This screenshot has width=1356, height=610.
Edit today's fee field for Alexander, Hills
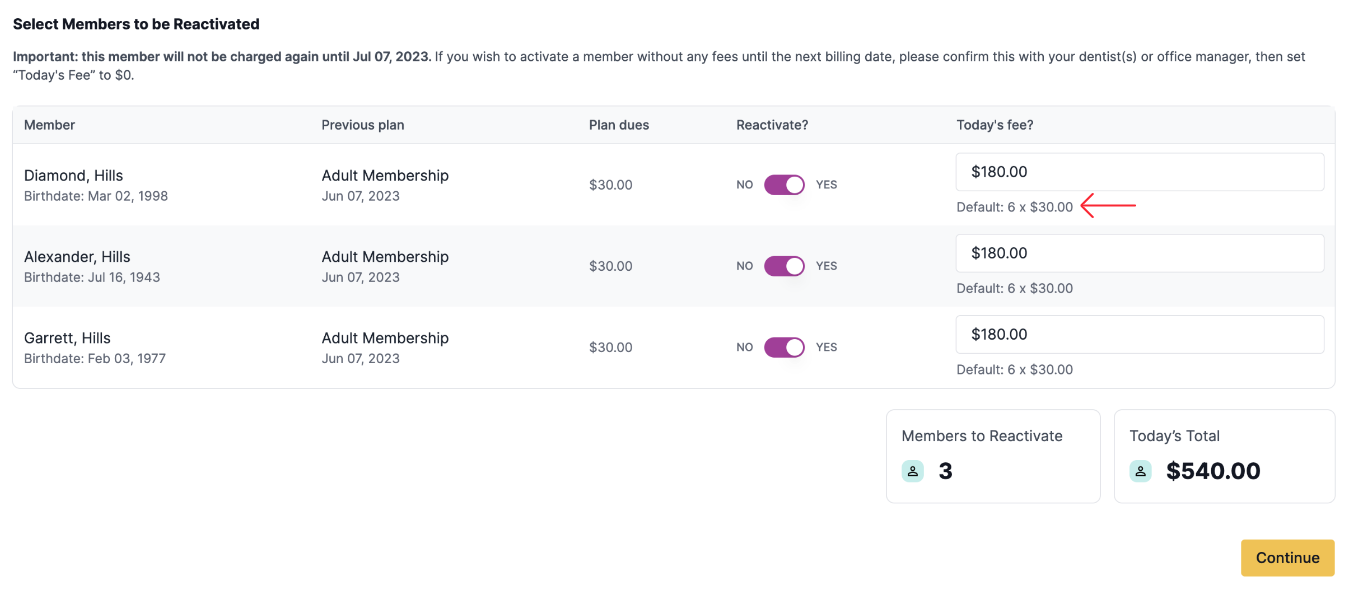point(1139,253)
